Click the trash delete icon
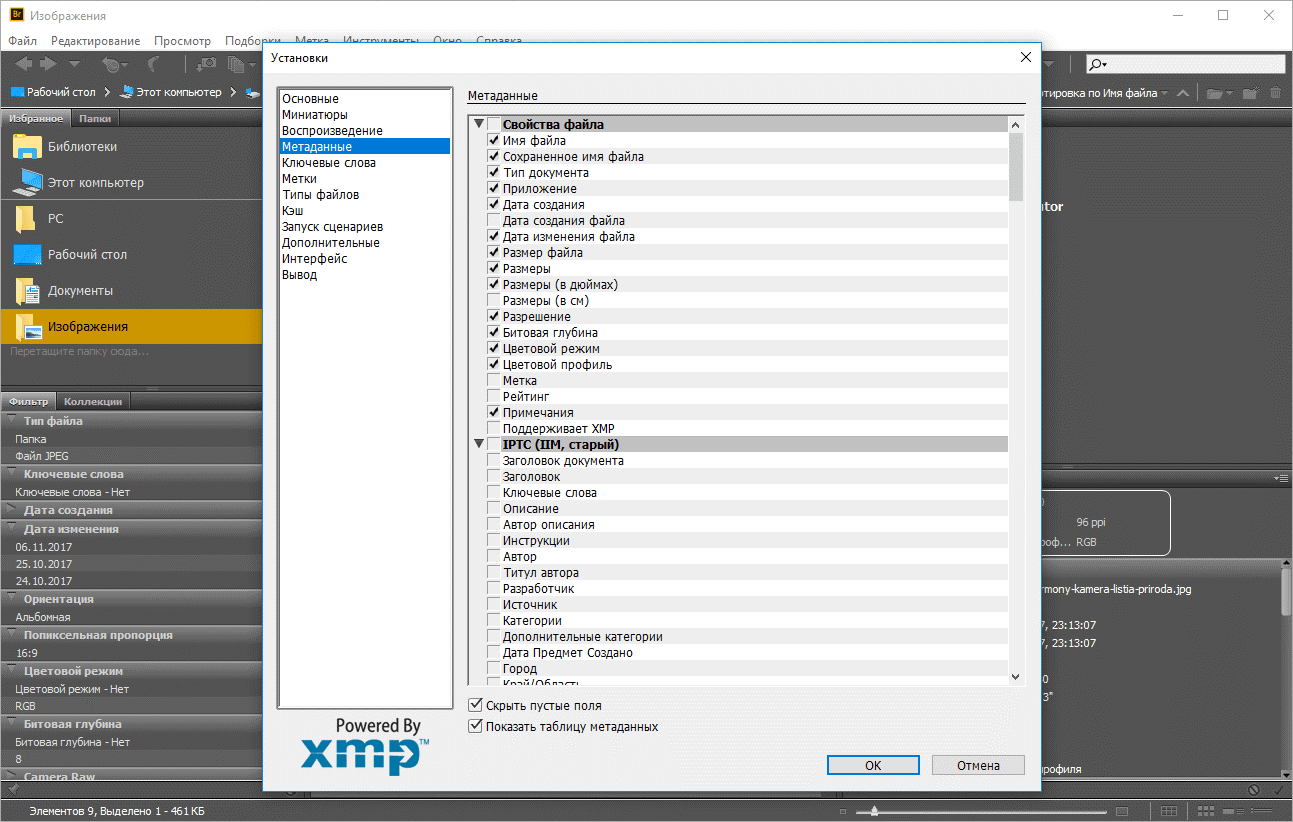Screen dimensions: 1293x822 [x=1275, y=93]
